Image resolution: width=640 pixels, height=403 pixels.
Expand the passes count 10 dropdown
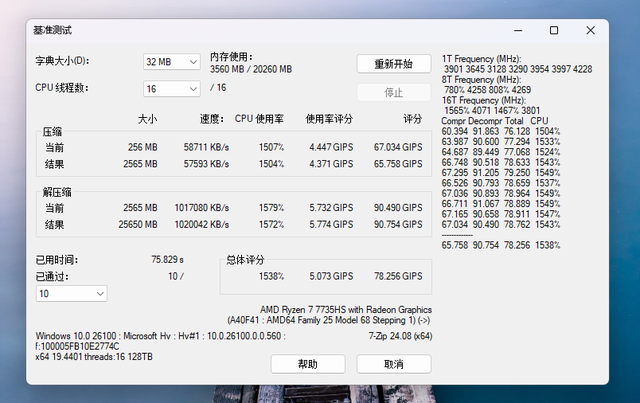tap(71, 294)
